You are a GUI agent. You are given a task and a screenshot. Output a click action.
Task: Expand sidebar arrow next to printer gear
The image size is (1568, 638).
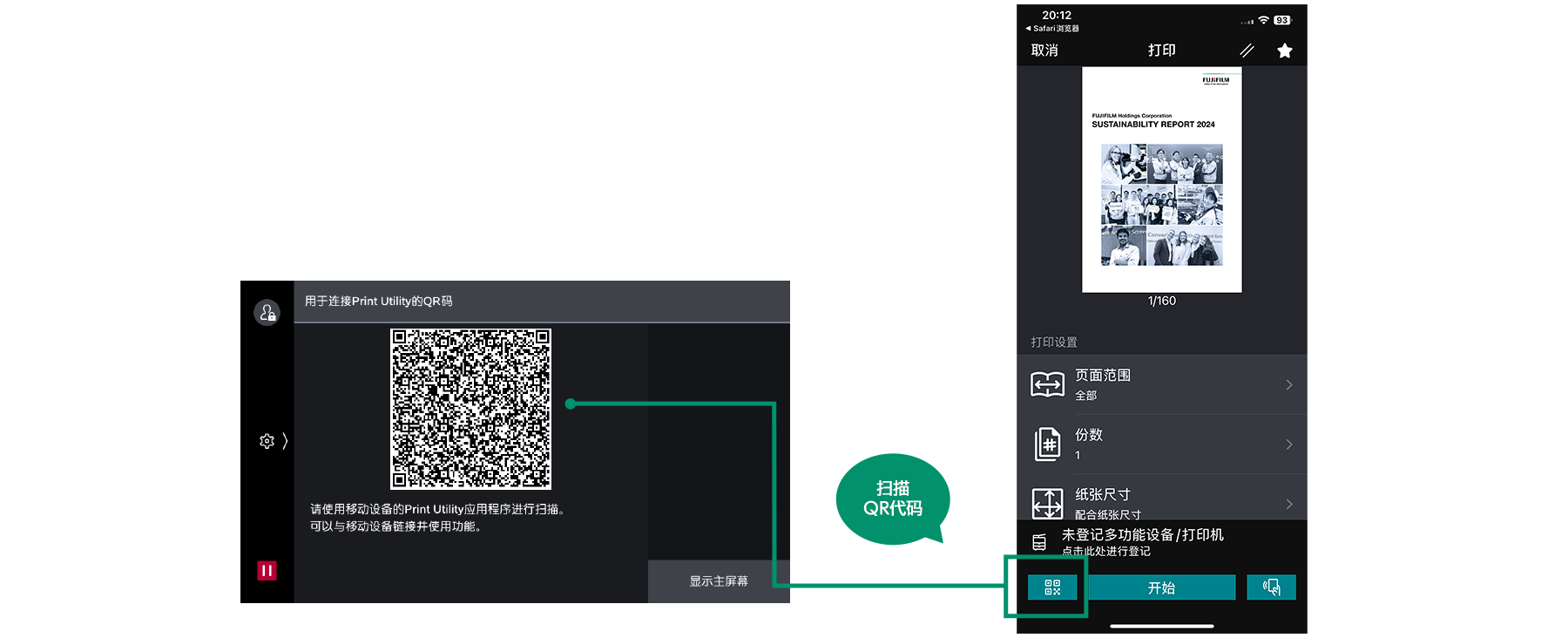coord(285,441)
